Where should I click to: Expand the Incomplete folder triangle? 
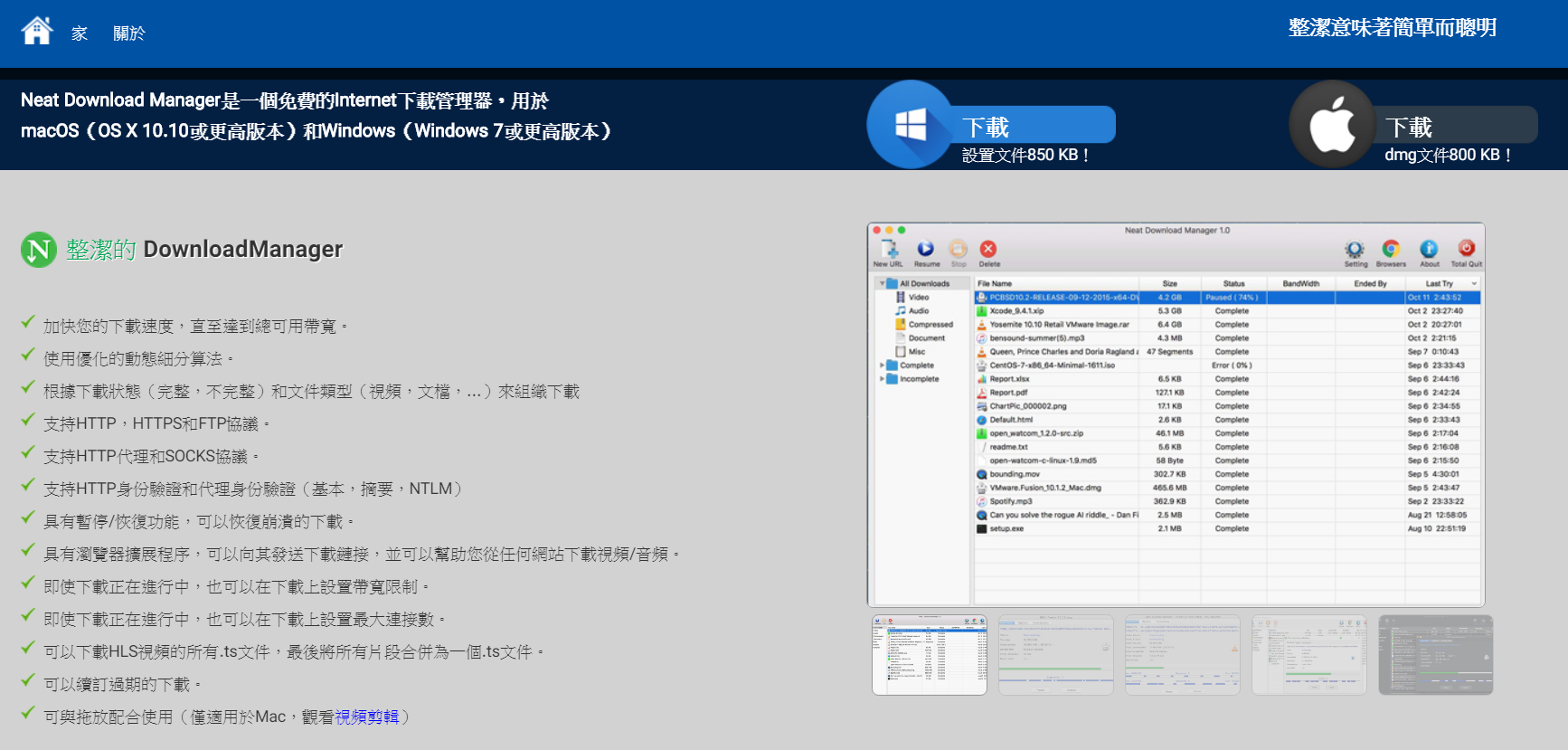[x=882, y=379]
